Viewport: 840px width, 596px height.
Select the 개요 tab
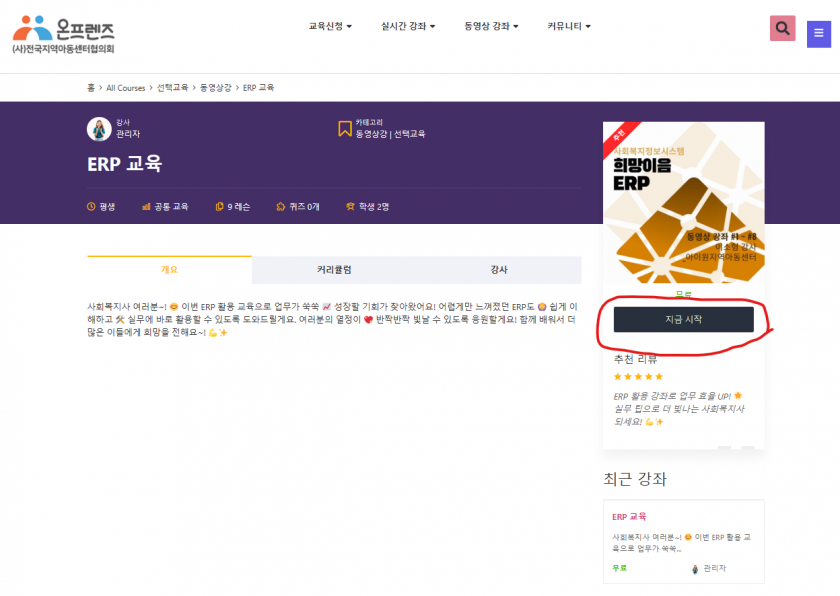pos(169,270)
